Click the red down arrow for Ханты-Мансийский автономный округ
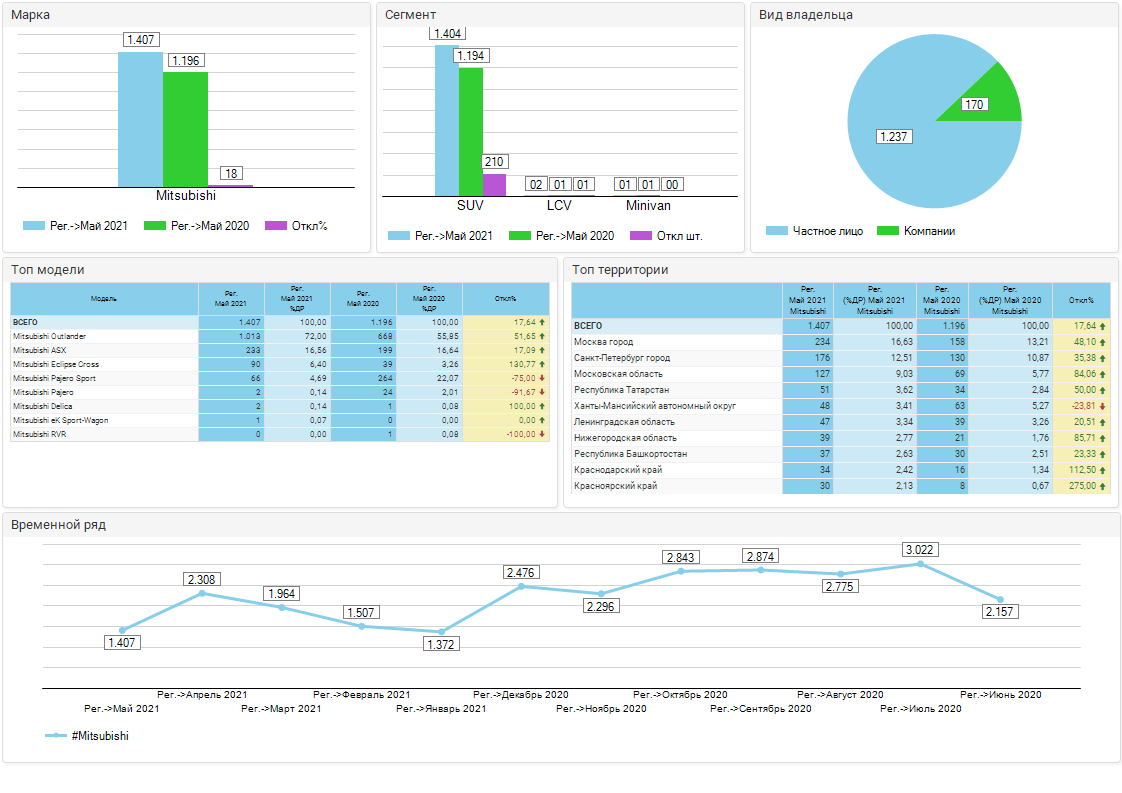Viewport: 1122px width, 793px height. point(1103,406)
